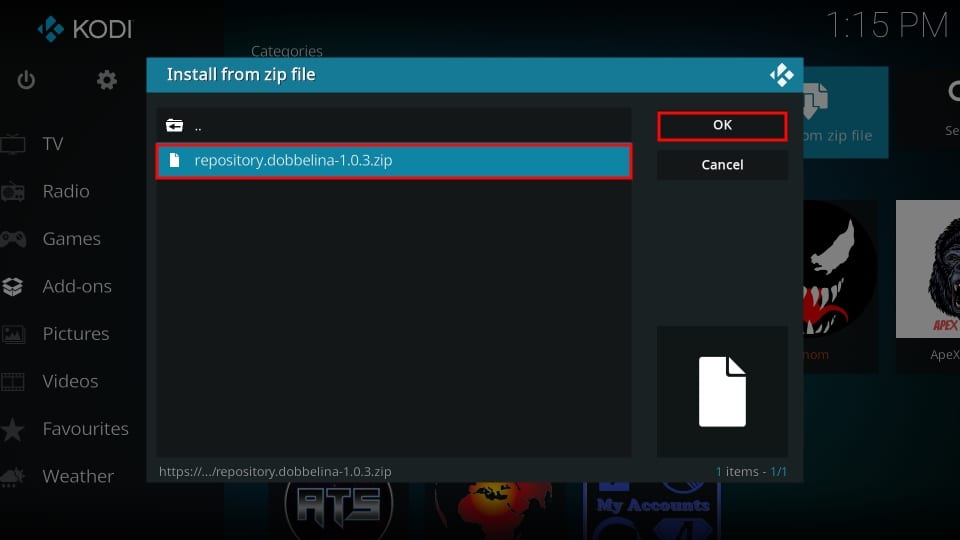Screen dimensions: 960x540
Task: Click the Videos film icon
Action: tap(13, 381)
